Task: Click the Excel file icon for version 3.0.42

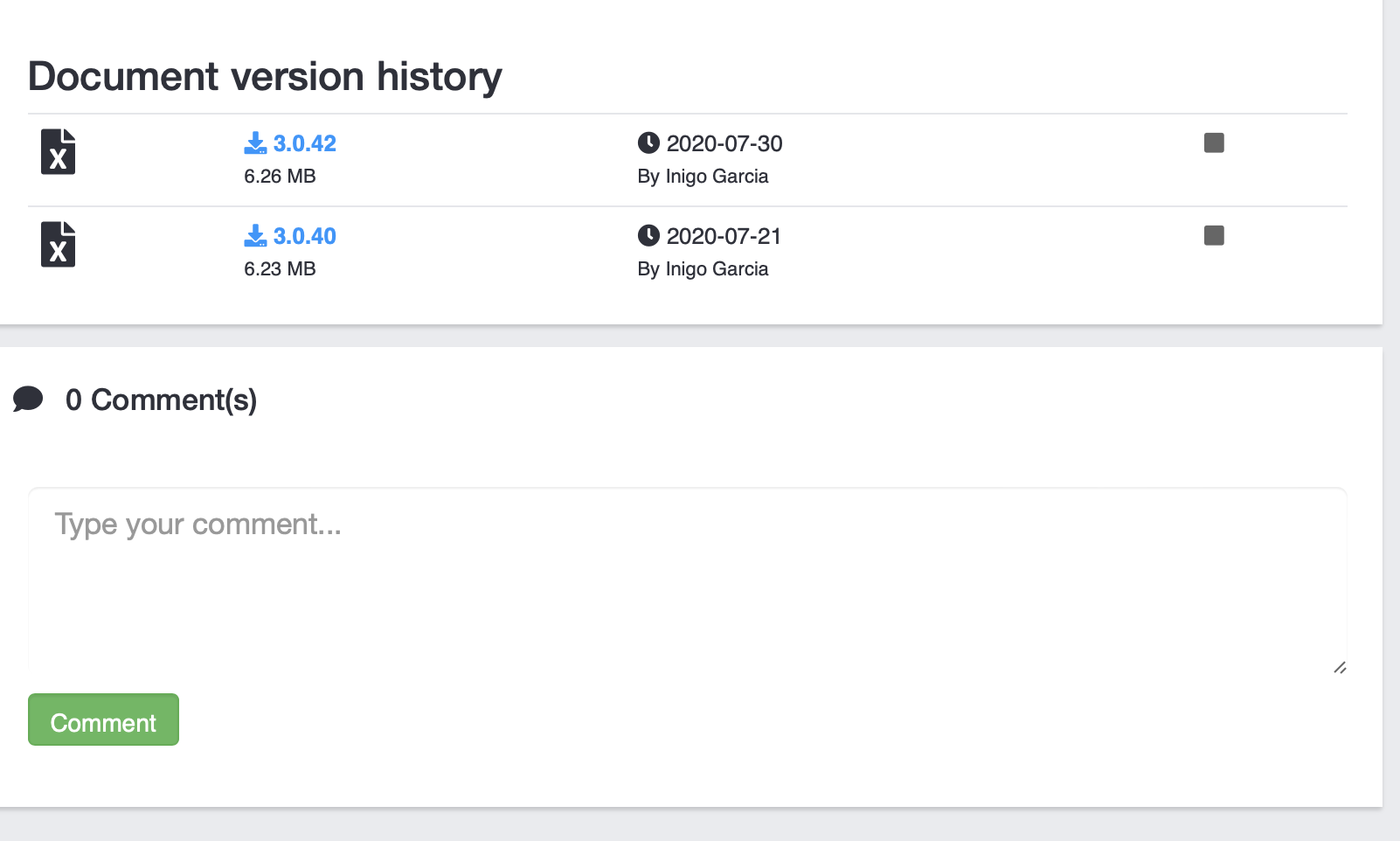Action: (x=58, y=152)
